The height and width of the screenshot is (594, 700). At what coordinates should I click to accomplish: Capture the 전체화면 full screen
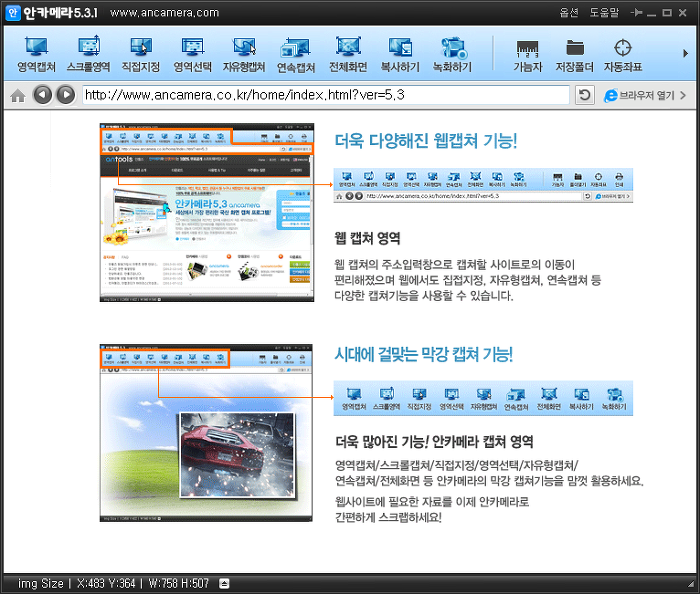(x=348, y=54)
